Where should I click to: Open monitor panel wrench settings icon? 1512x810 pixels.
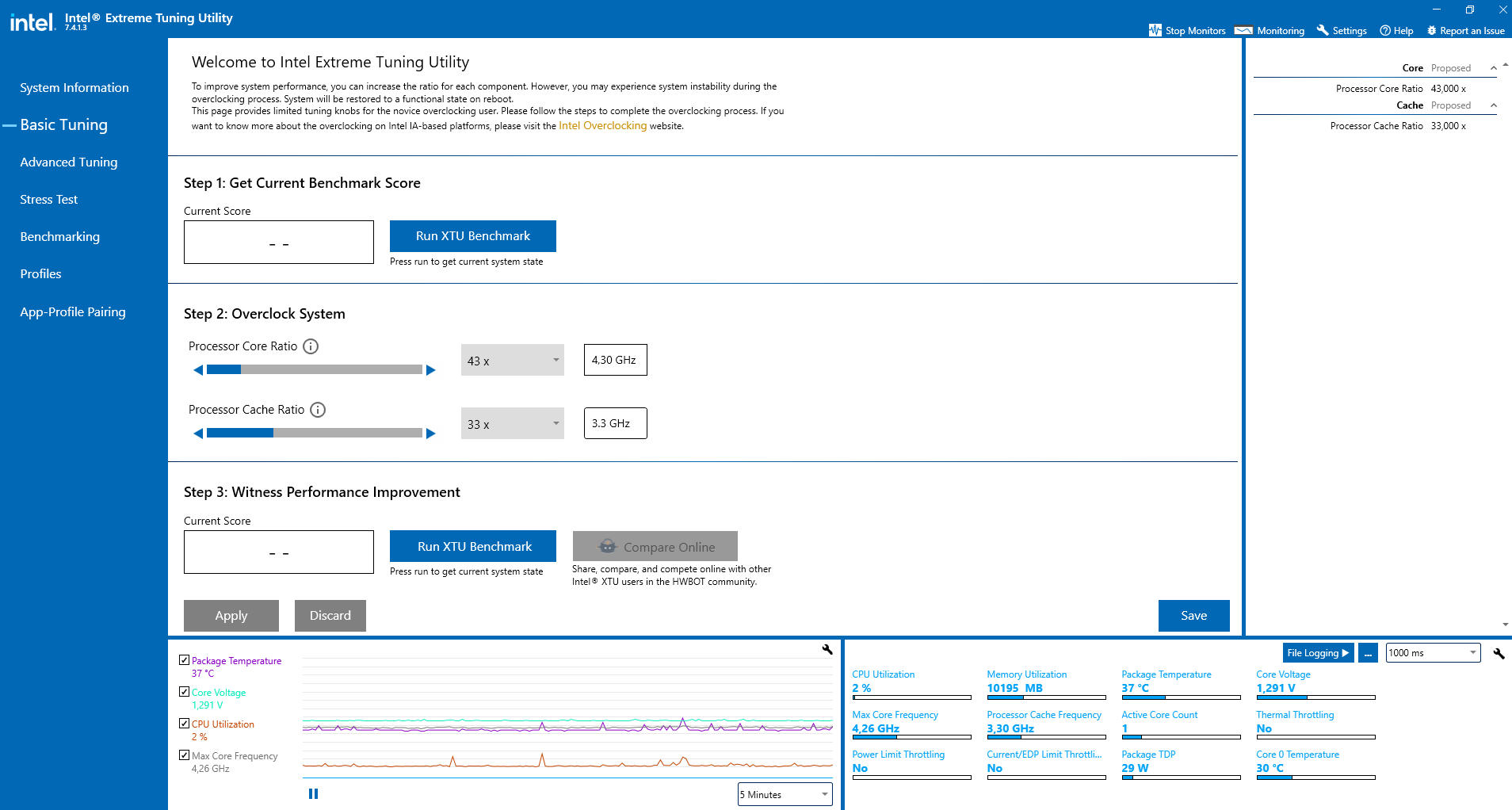(x=1499, y=654)
